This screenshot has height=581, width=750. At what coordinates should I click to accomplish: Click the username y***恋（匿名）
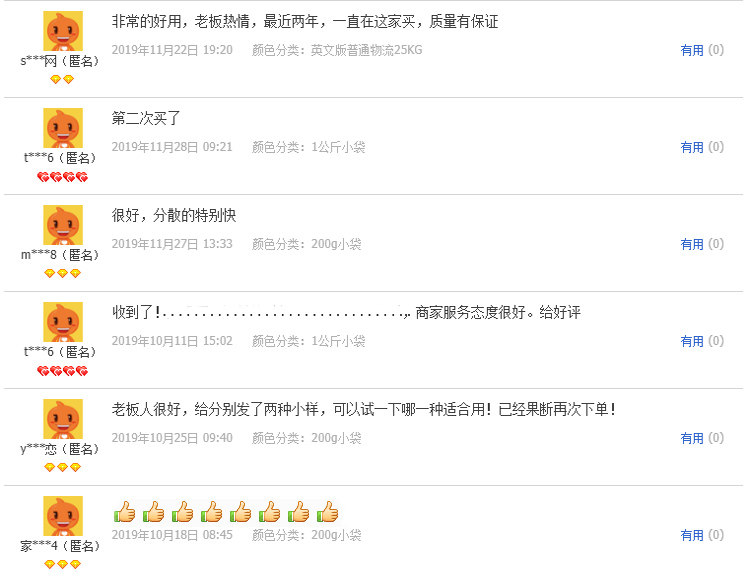(x=60, y=449)
